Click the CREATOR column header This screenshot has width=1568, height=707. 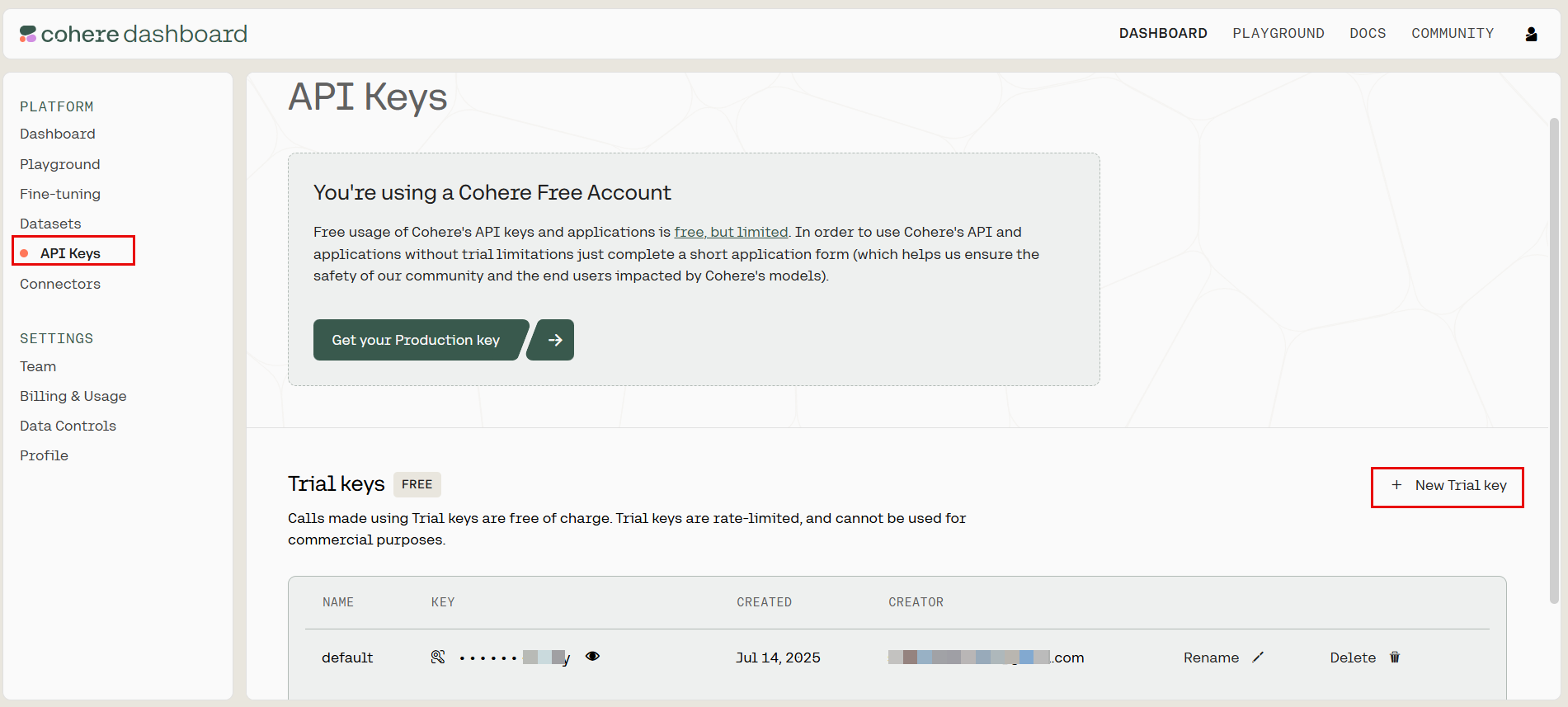[916, 602]
